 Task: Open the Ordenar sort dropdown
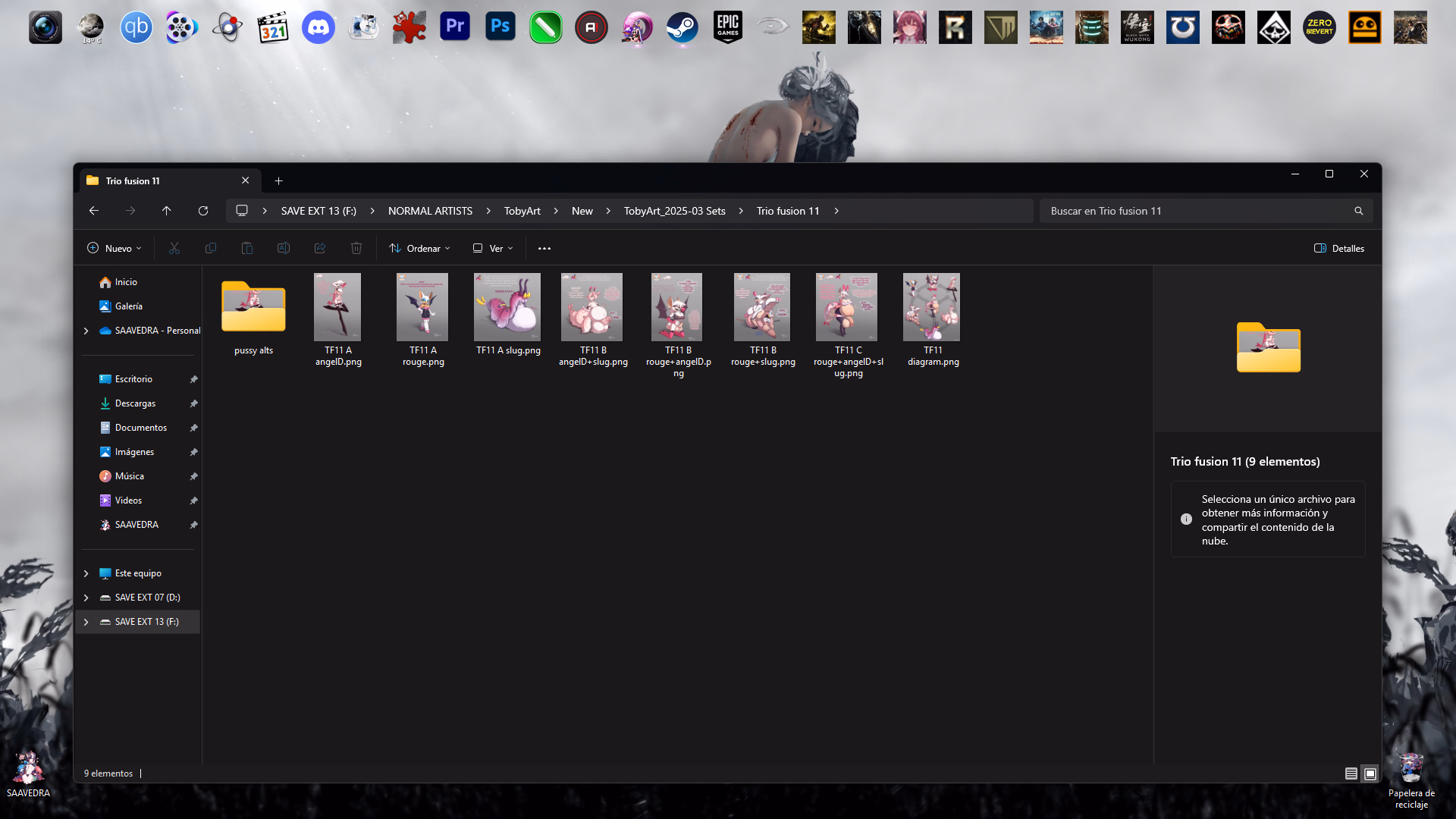tap(419, 248)
